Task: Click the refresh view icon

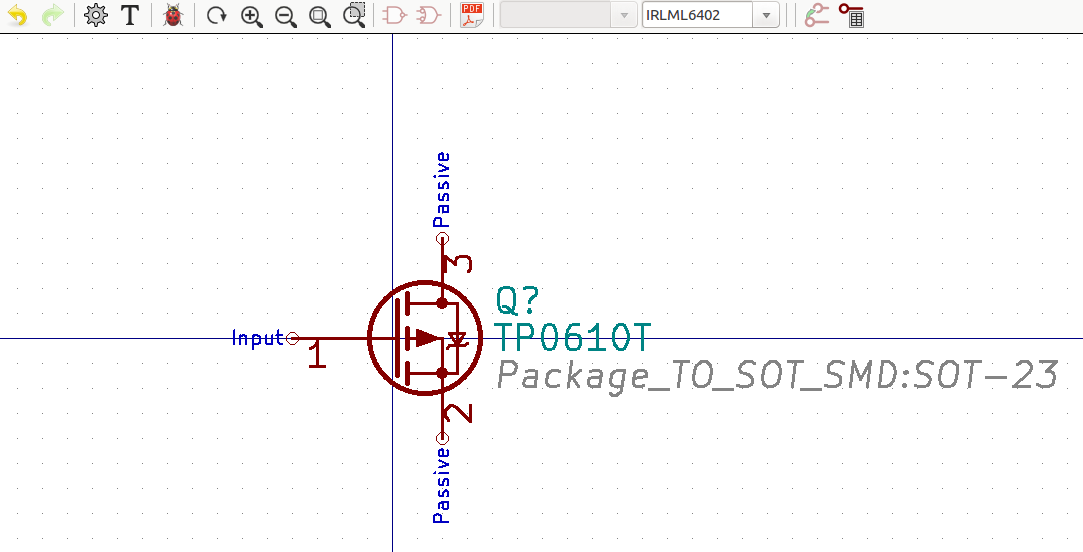Action: (217, 15)
